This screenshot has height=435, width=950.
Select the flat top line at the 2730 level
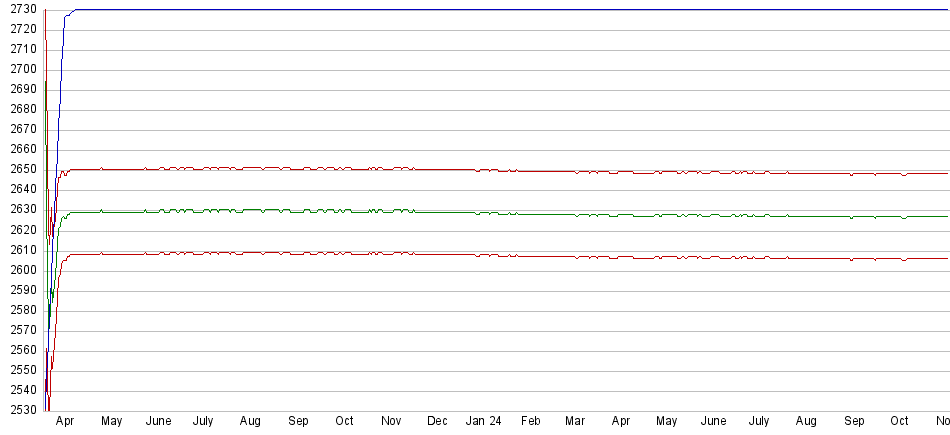pyautogui.click(x=500, y=10)
